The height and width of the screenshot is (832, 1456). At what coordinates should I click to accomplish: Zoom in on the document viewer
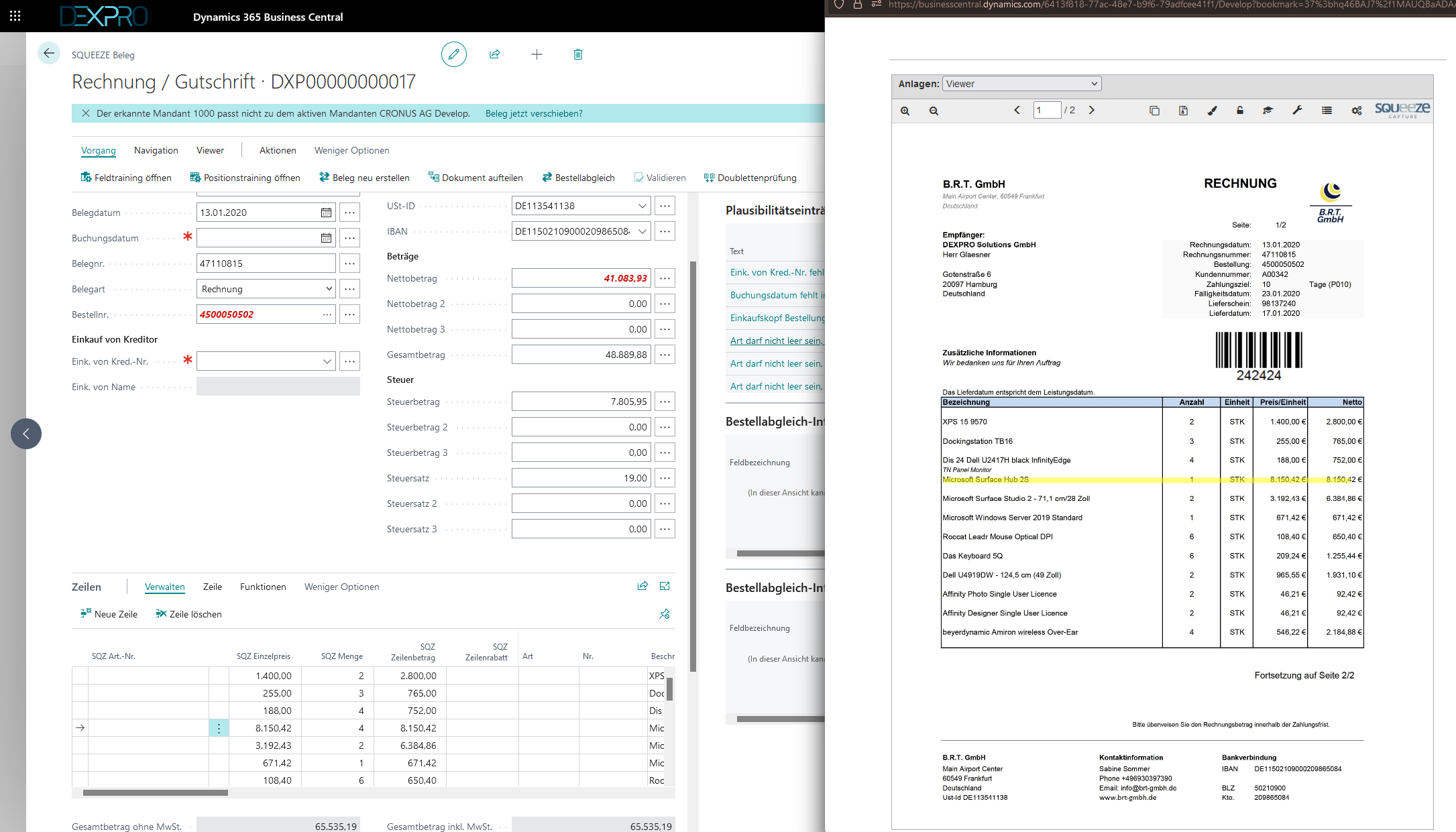[905, 111]
